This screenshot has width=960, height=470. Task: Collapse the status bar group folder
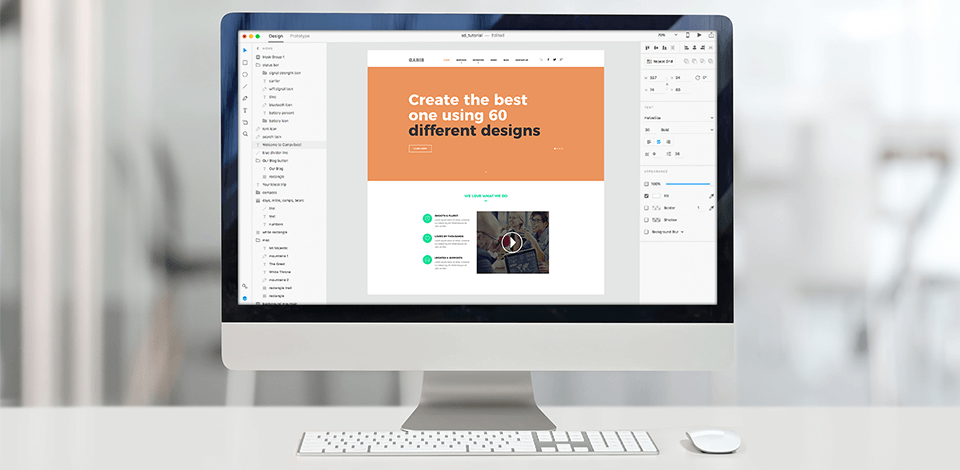click(258, 65)
